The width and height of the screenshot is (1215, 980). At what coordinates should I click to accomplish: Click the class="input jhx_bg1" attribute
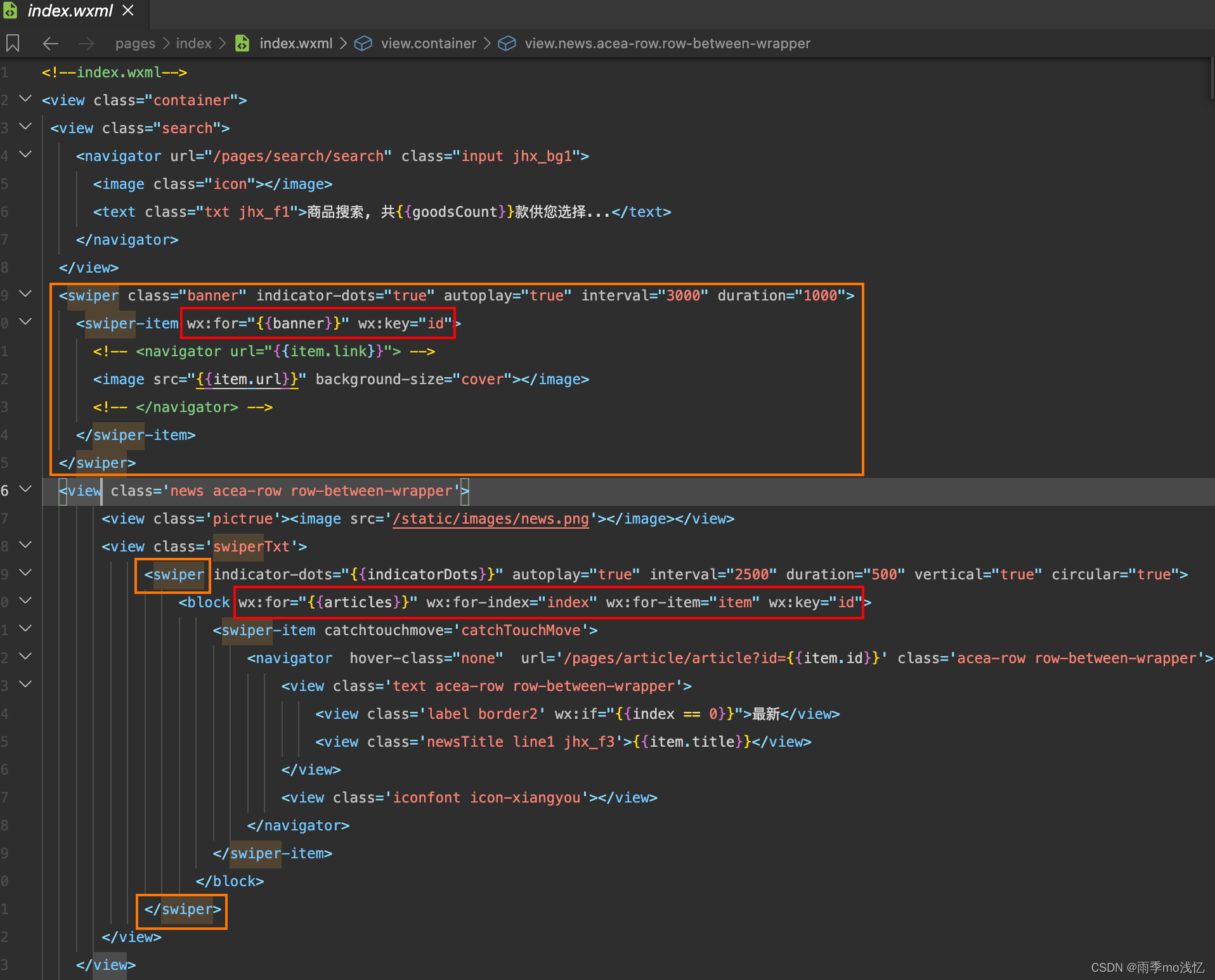click(491, 156)
